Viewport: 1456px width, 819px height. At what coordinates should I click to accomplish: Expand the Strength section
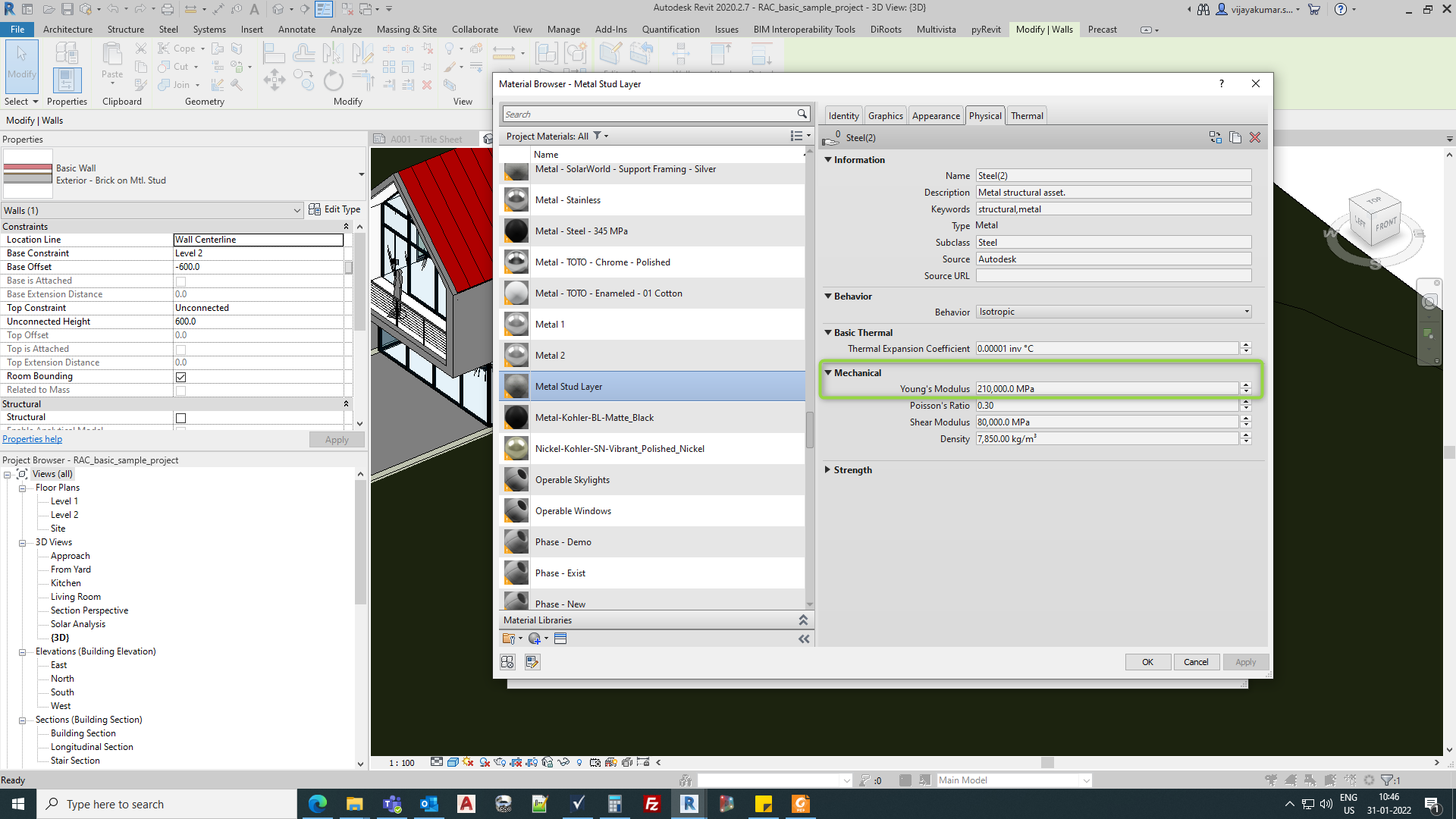pos(828,470)
